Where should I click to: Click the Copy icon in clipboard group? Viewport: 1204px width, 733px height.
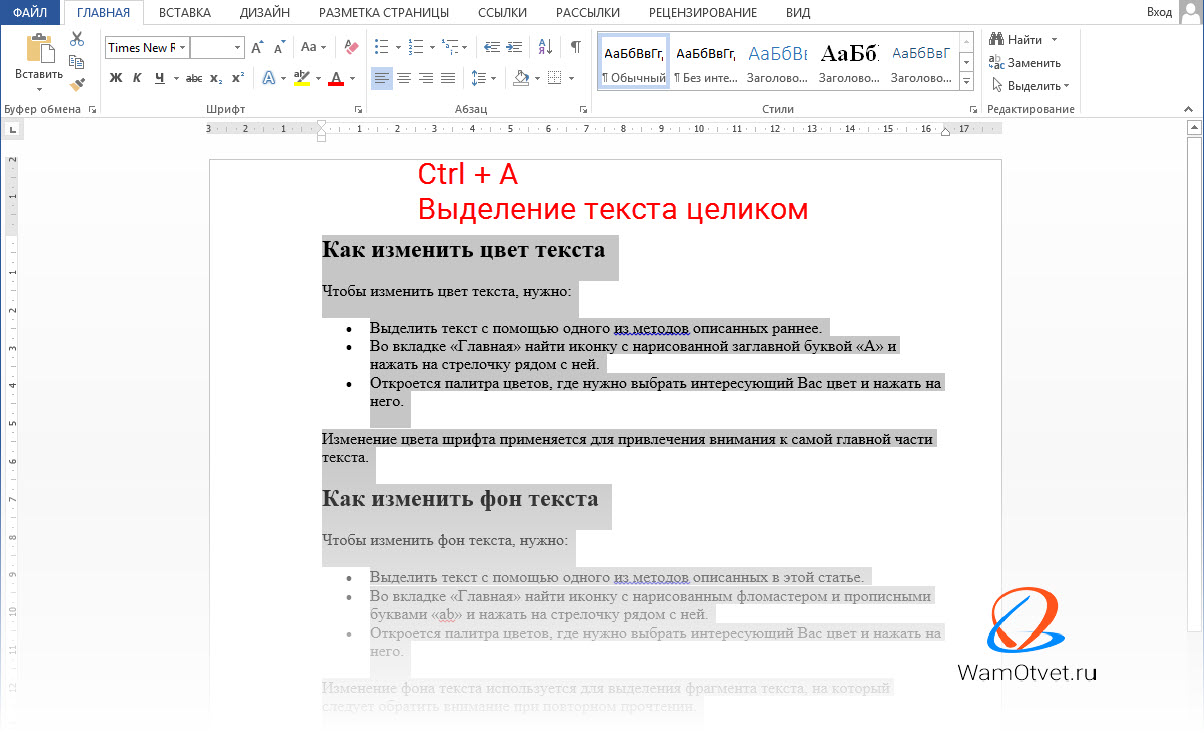pos(77,62)
